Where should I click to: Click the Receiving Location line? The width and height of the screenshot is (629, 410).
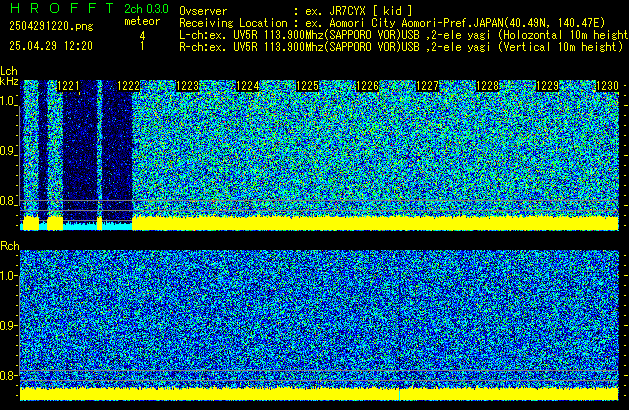tap(392, 23)
